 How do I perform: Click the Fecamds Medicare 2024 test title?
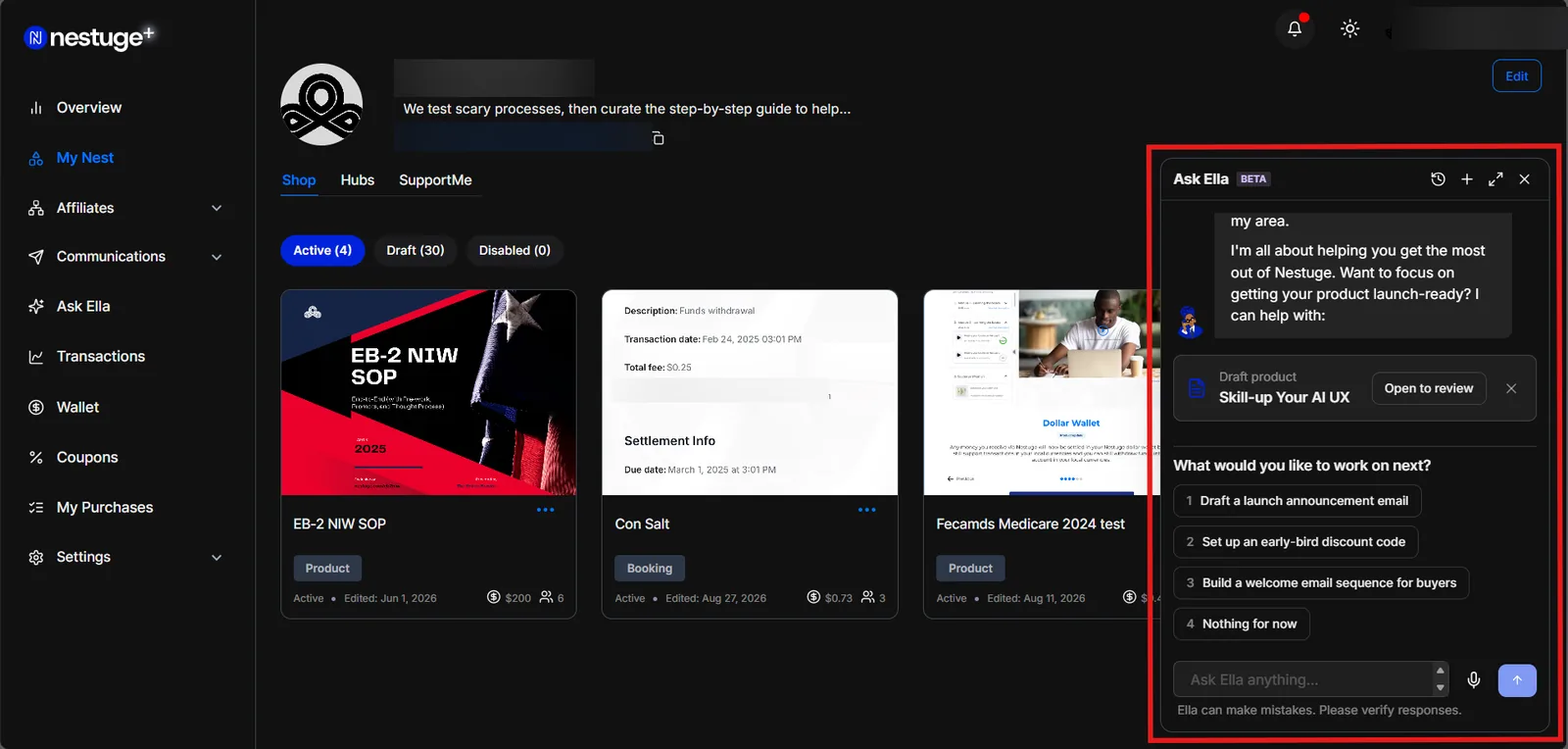1030,524
